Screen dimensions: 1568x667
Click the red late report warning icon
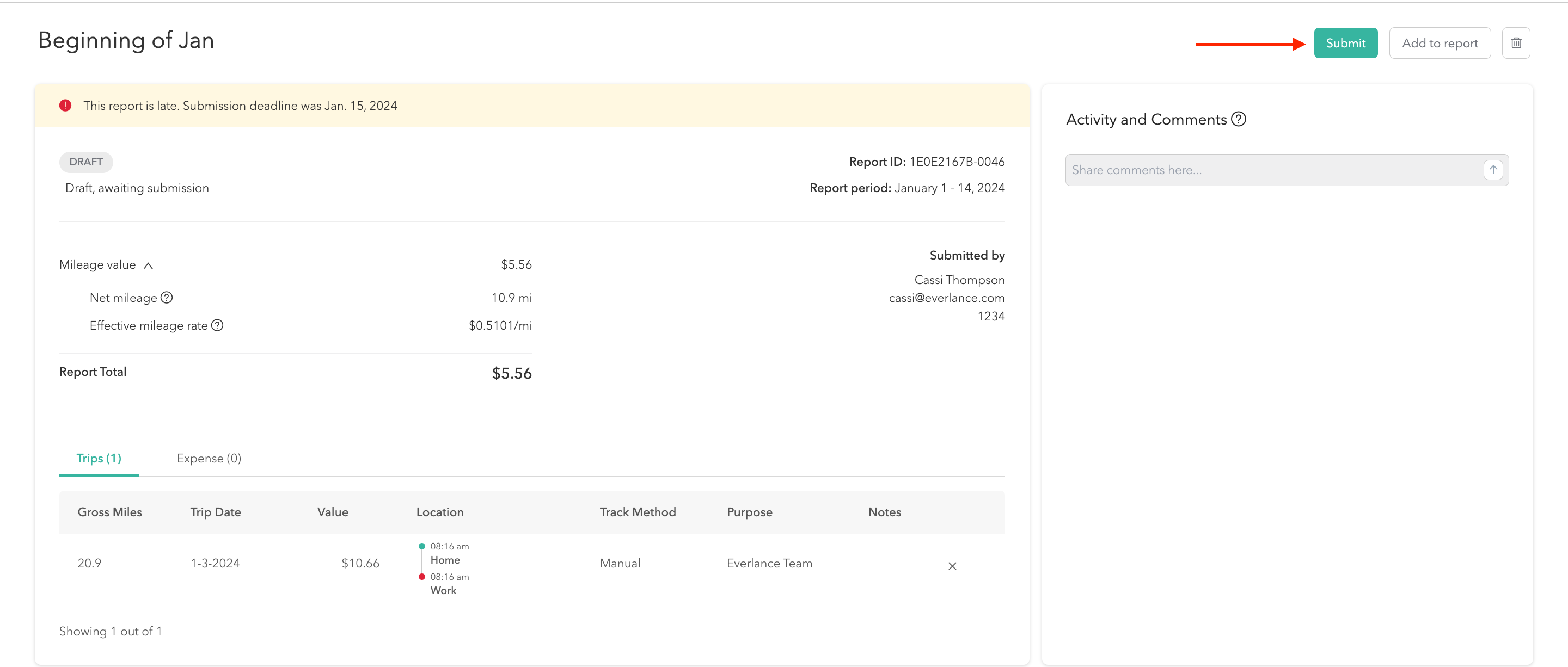(65, 106)
